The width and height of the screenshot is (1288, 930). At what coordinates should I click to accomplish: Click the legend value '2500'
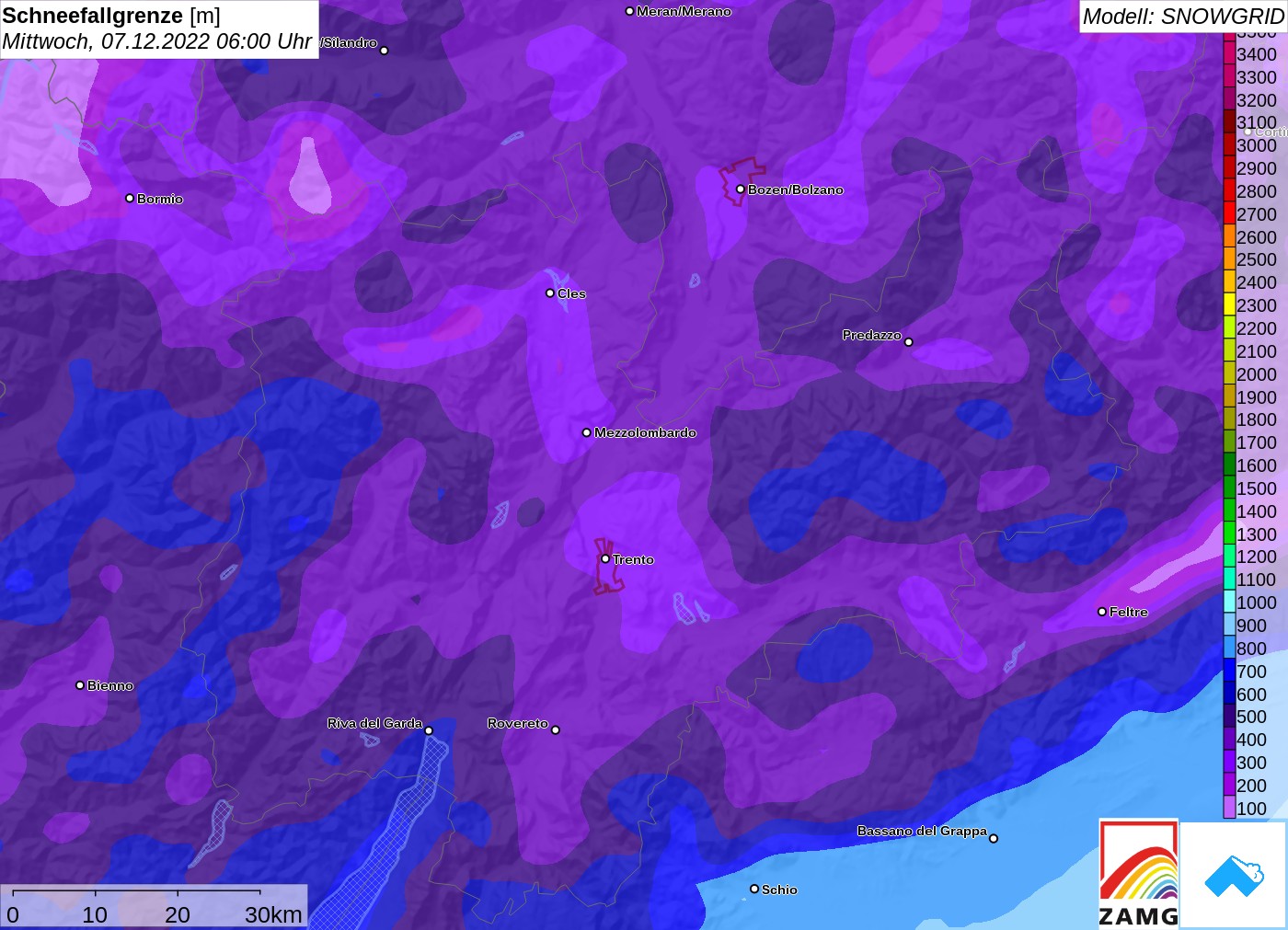(x=1257, y=259)
